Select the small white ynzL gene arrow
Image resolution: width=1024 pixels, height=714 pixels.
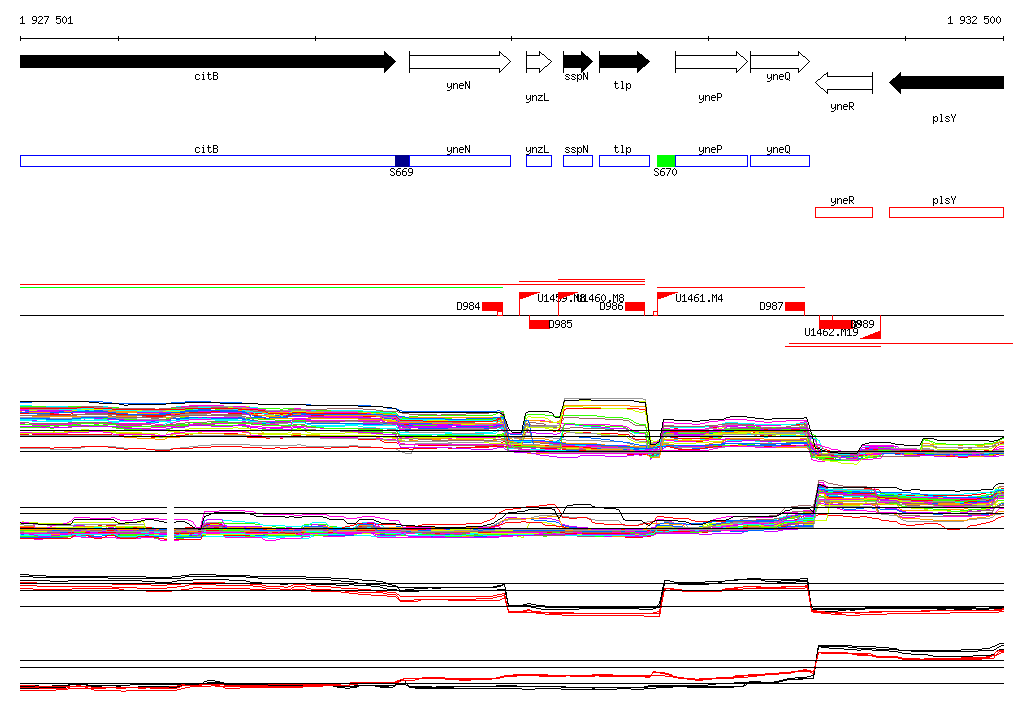click(x=539, y=62)
